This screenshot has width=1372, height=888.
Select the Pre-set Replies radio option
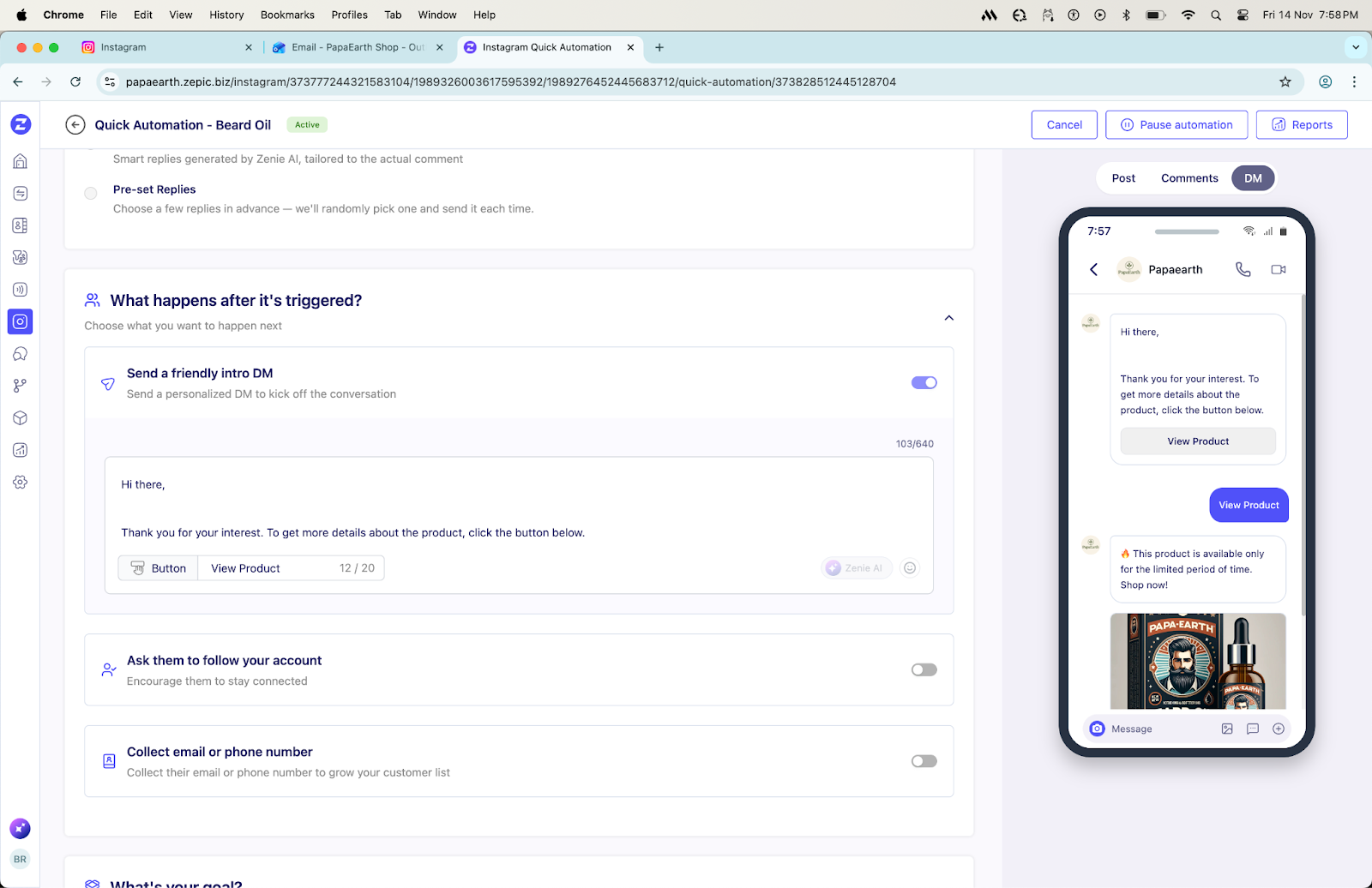(91, 194)
